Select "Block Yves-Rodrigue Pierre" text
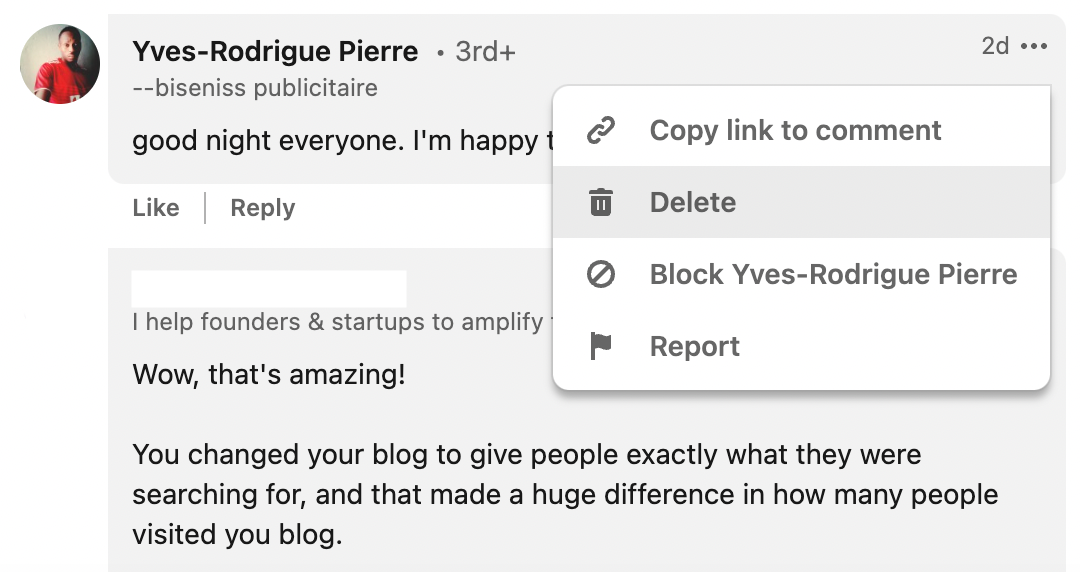The width and height of the screenshot is (1080, 572). click(x=833, y=274)
